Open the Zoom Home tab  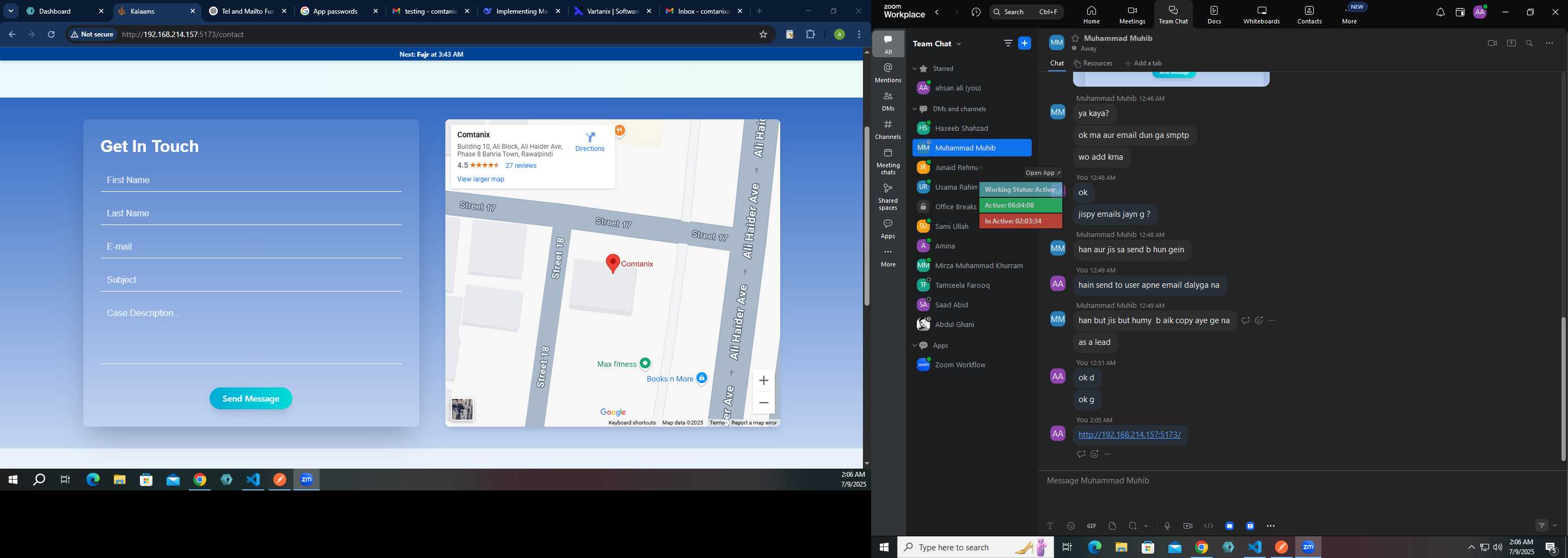coord(1092,15)
